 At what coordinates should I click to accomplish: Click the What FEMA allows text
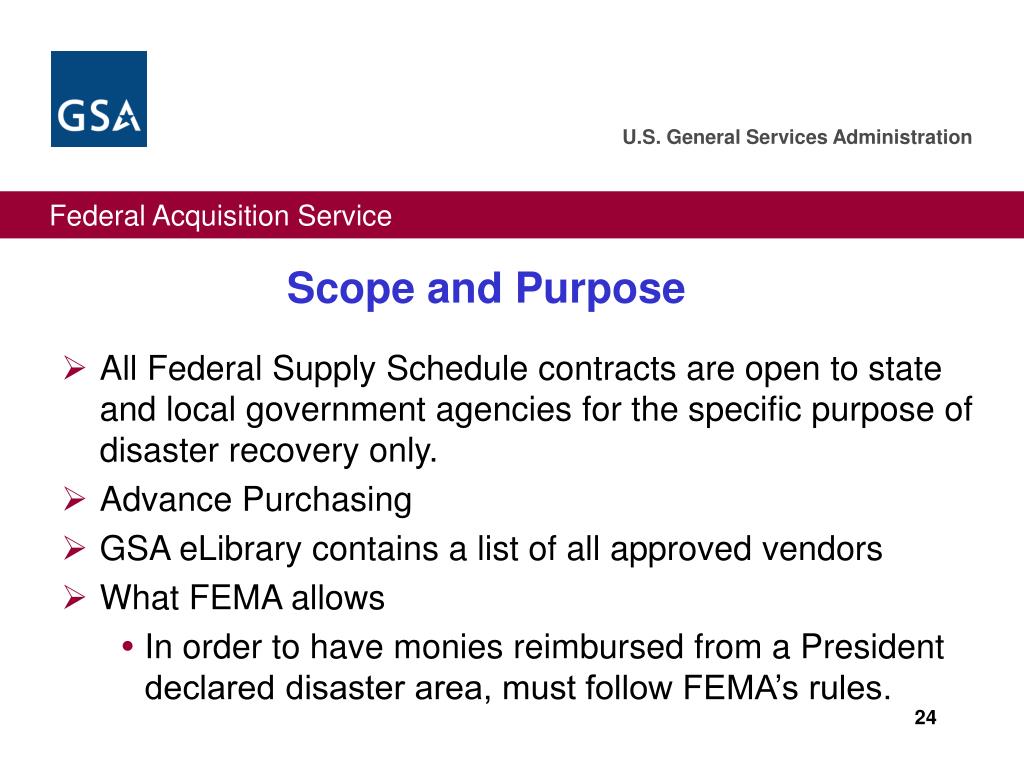(x=242, y=598)
